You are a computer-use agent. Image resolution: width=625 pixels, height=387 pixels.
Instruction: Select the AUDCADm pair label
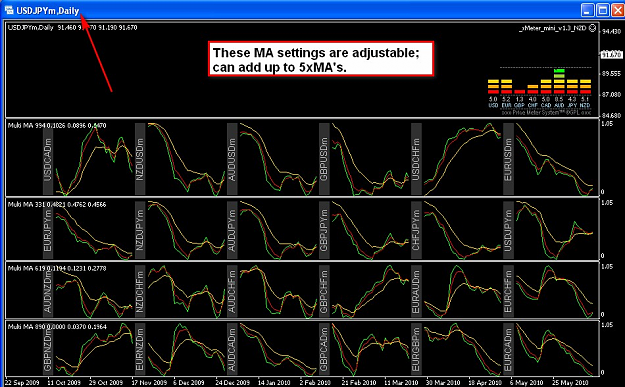click(232, 349)
